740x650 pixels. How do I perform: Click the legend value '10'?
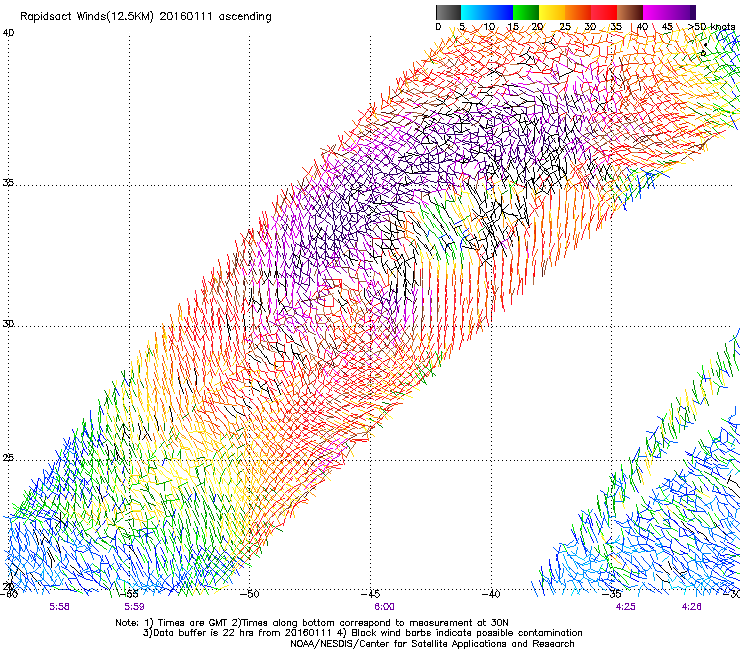[489, 26]
